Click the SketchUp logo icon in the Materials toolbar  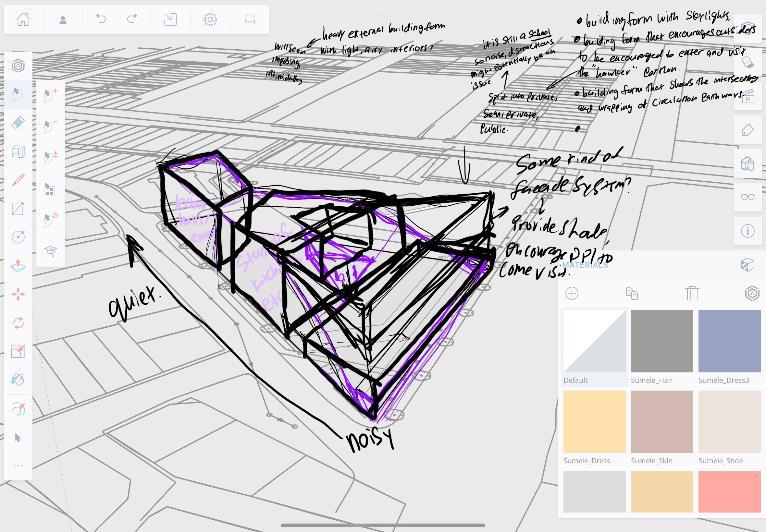[752, 293]
